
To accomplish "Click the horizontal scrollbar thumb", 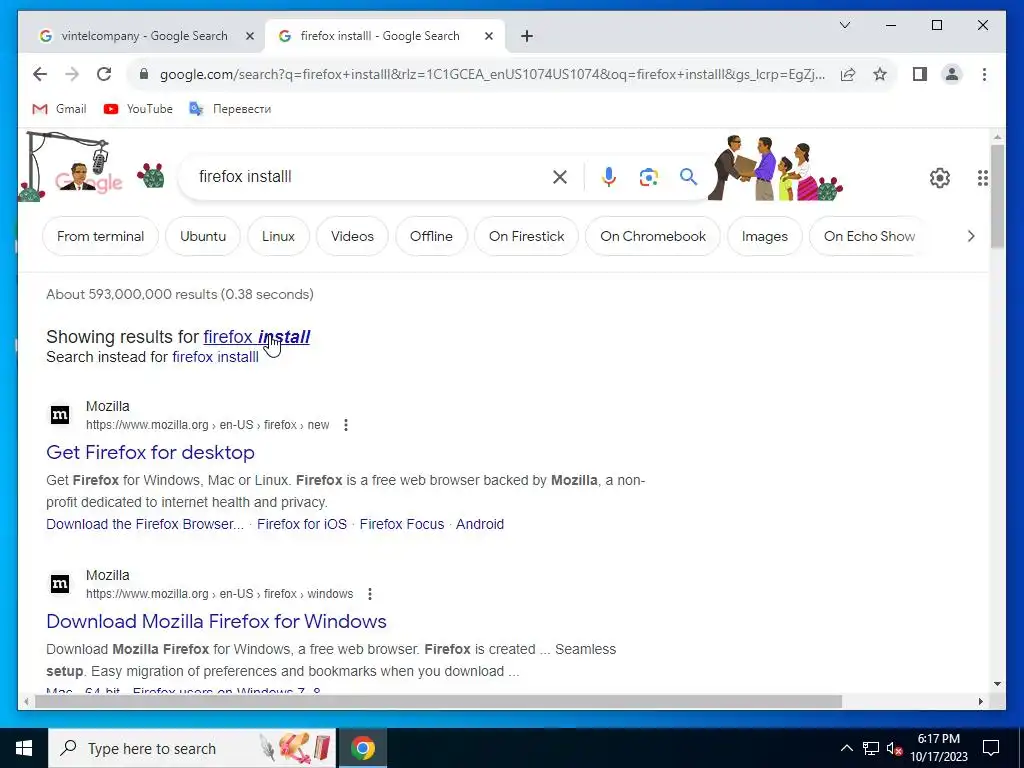I will (x=438, y=702).
